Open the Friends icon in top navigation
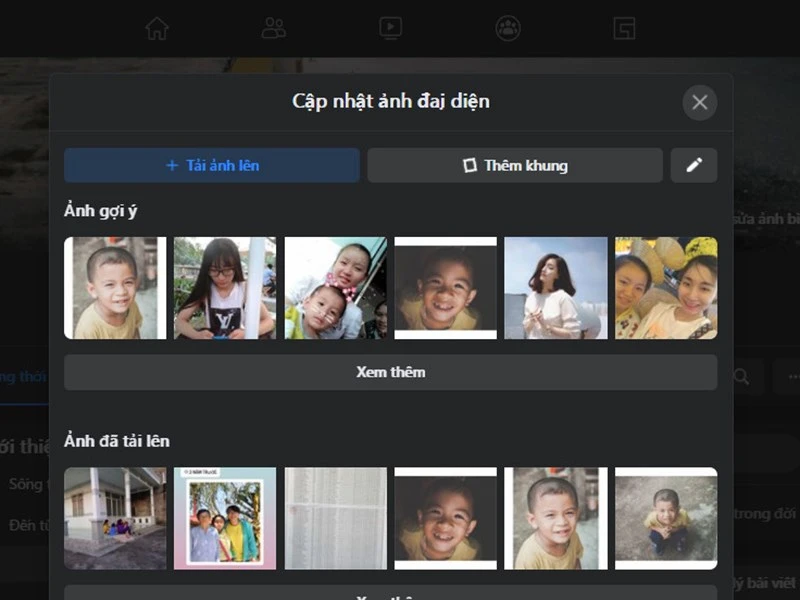800x600 pixels. (x=274, y=29)
